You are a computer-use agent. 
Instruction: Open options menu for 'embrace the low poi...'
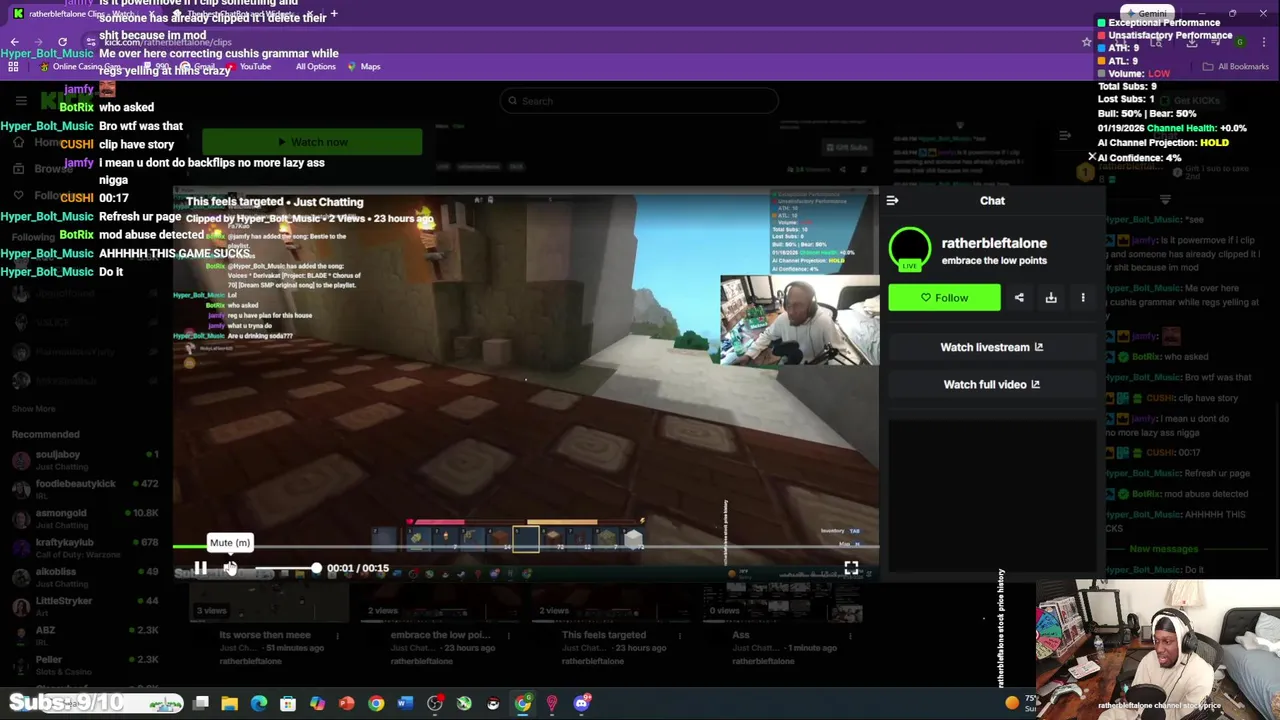[x=509, y=635]
